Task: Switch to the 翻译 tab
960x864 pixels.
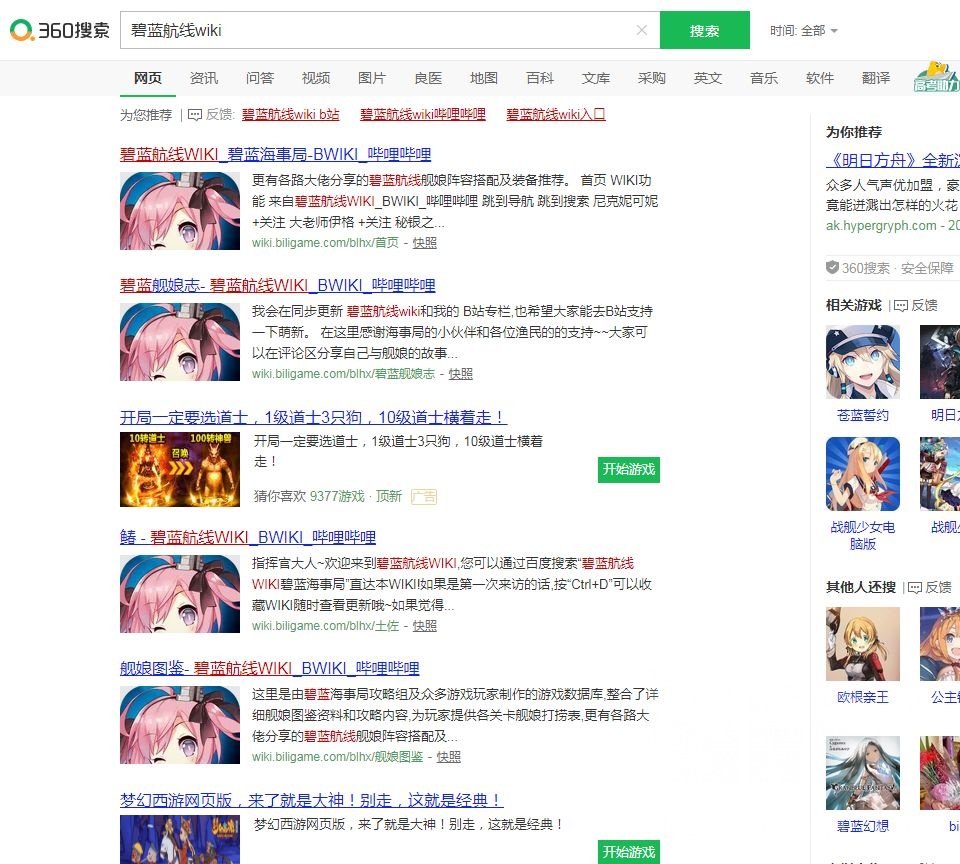Action: (x=875, y=78)
